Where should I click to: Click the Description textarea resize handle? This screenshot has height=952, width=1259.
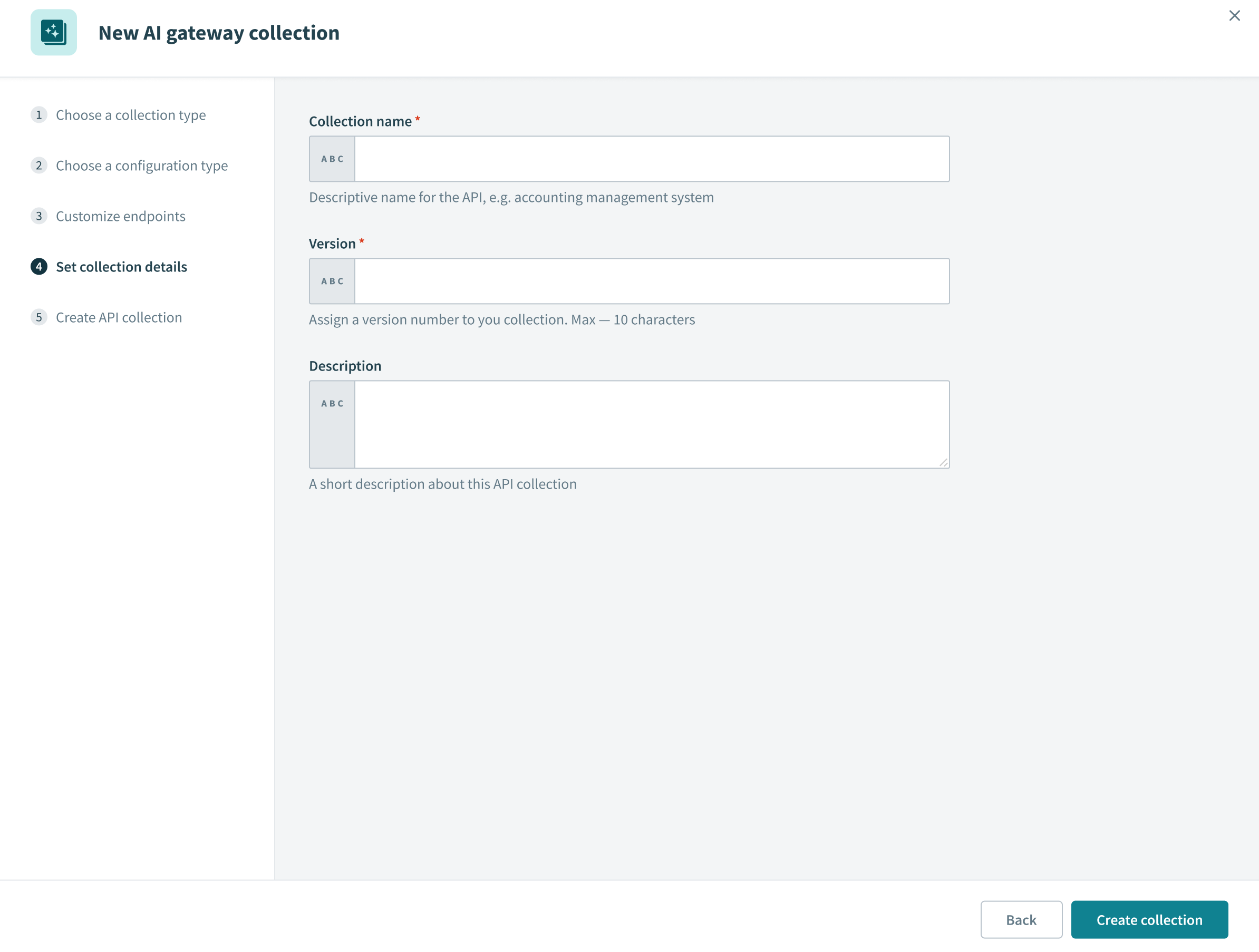point(943,463)
